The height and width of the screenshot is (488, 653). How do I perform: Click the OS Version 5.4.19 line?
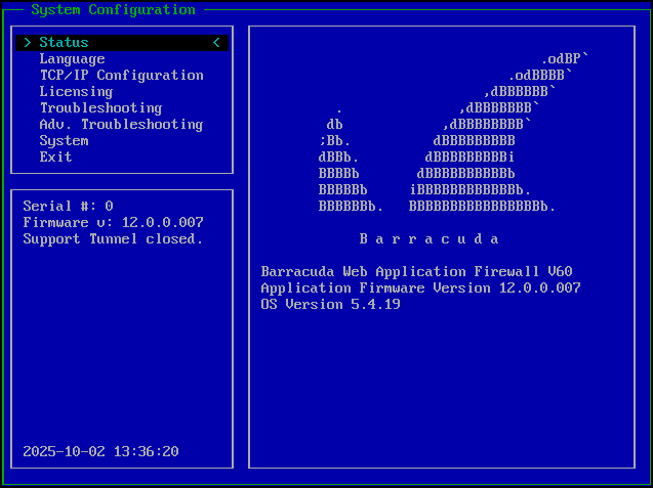coord(330,304)
